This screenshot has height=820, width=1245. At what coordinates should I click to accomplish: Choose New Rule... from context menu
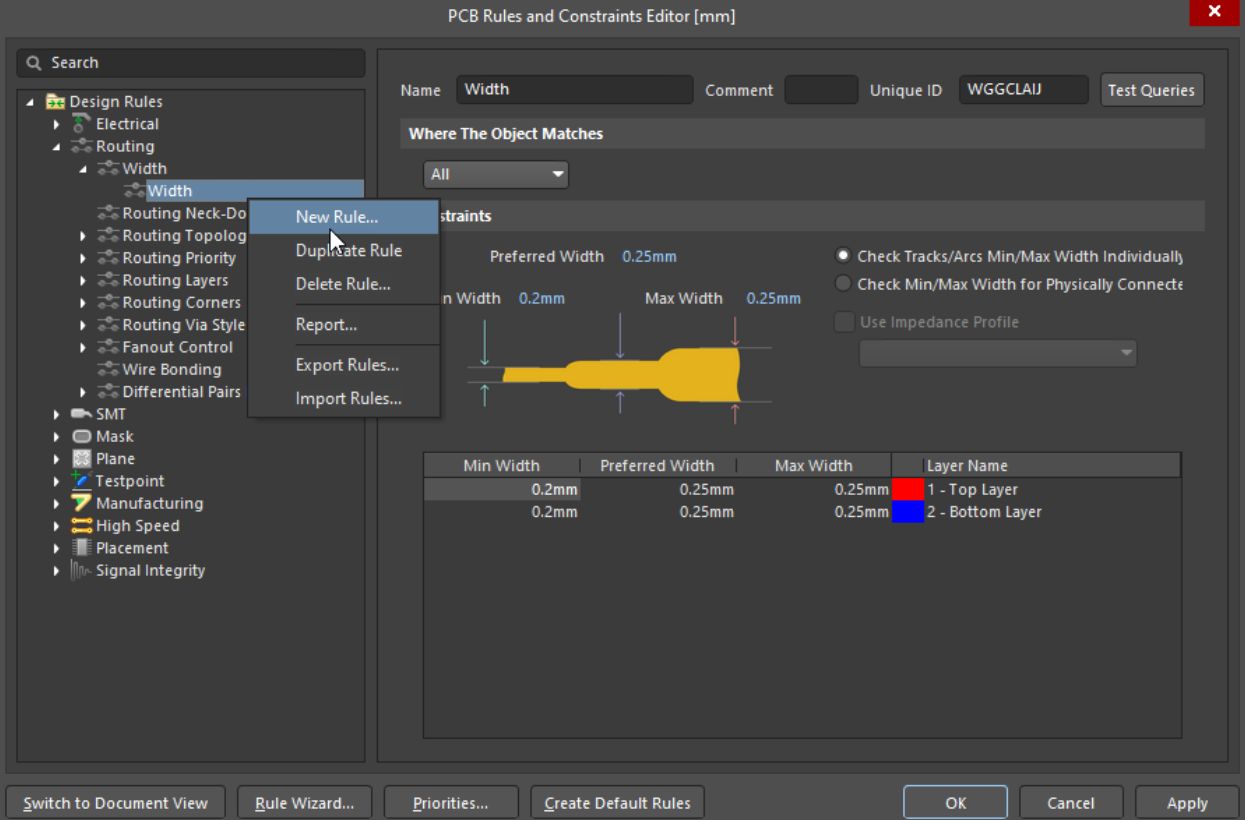click(337, 217)
